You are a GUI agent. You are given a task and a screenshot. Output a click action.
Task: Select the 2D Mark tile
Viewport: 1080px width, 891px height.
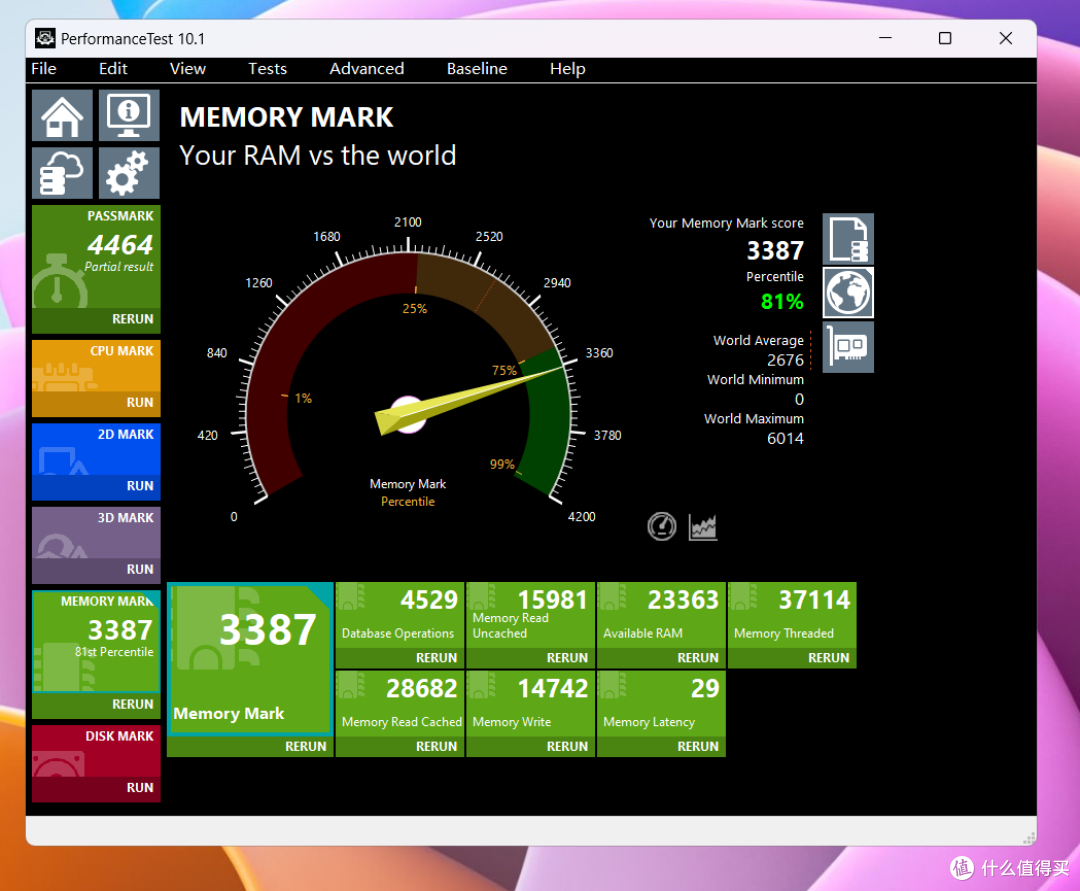(96, 449)
